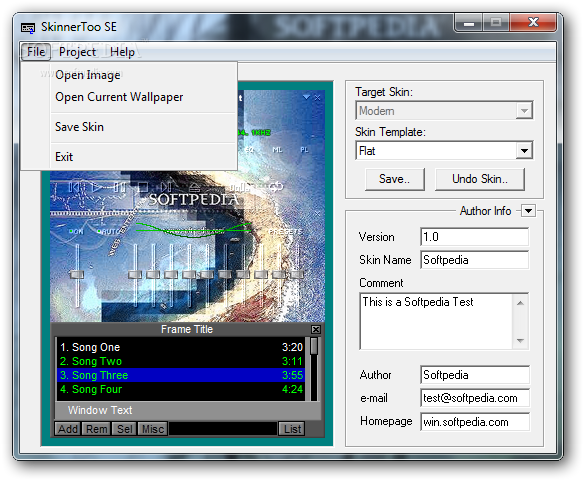The image size is (584, 481).
Task: Click the play icon in skin preview
Action: tap(98, 187)
